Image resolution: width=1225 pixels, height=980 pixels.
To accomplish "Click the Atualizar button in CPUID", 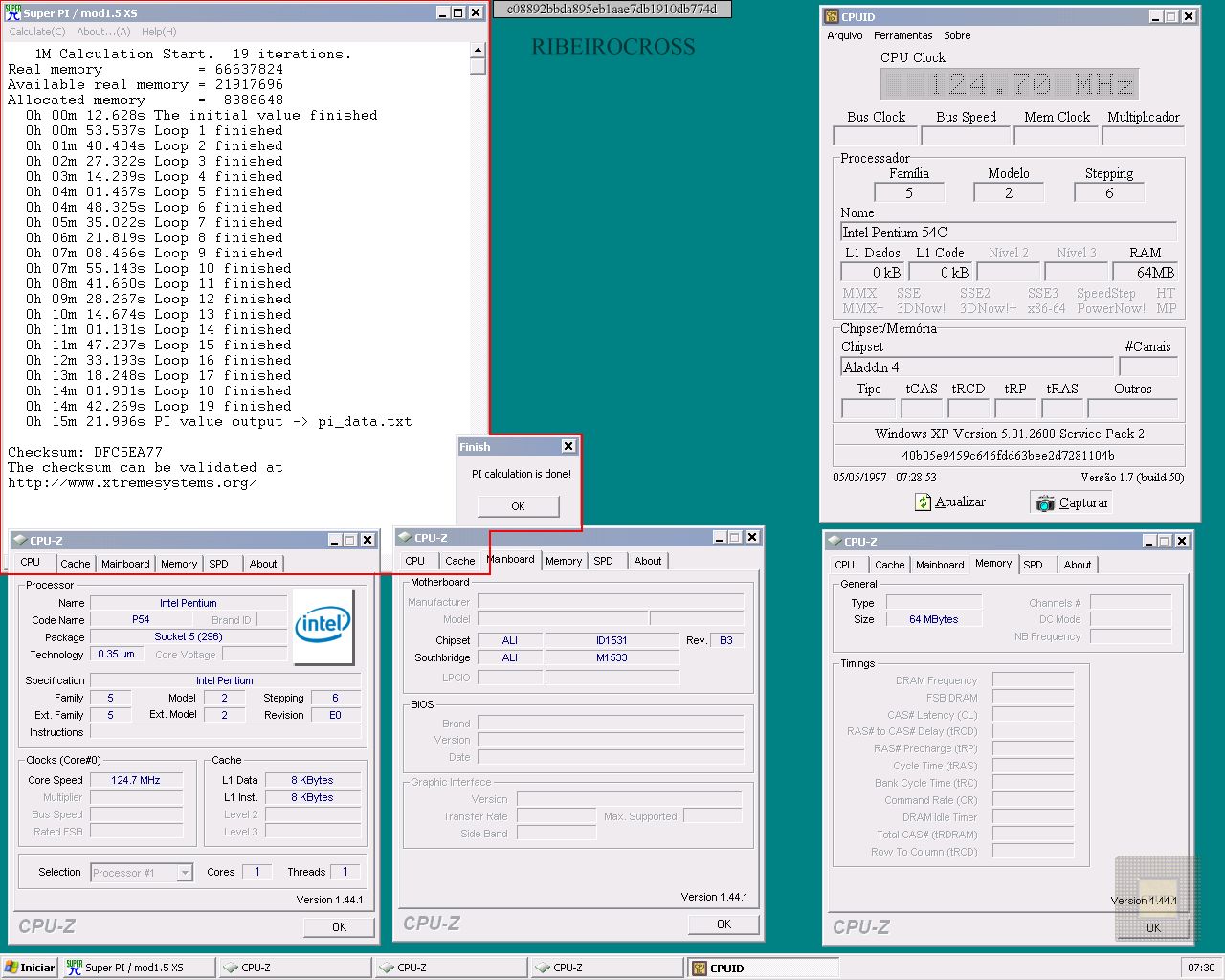I will tap(949, 502).
